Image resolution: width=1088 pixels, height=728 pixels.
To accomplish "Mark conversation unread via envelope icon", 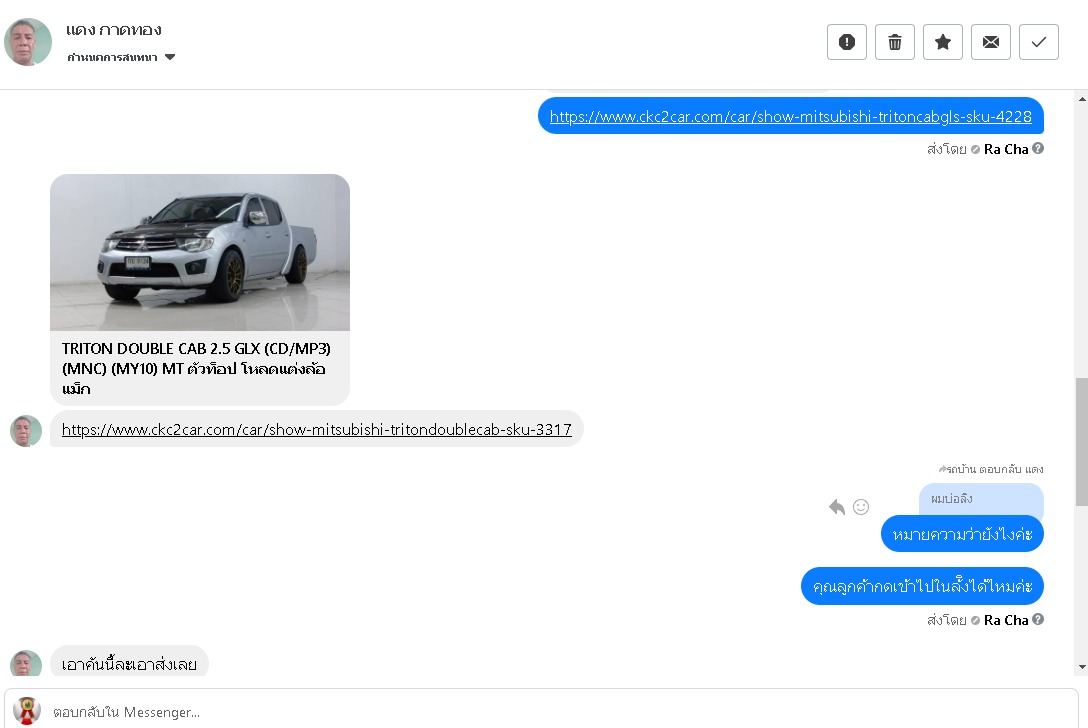I will (x=990, y=42).
